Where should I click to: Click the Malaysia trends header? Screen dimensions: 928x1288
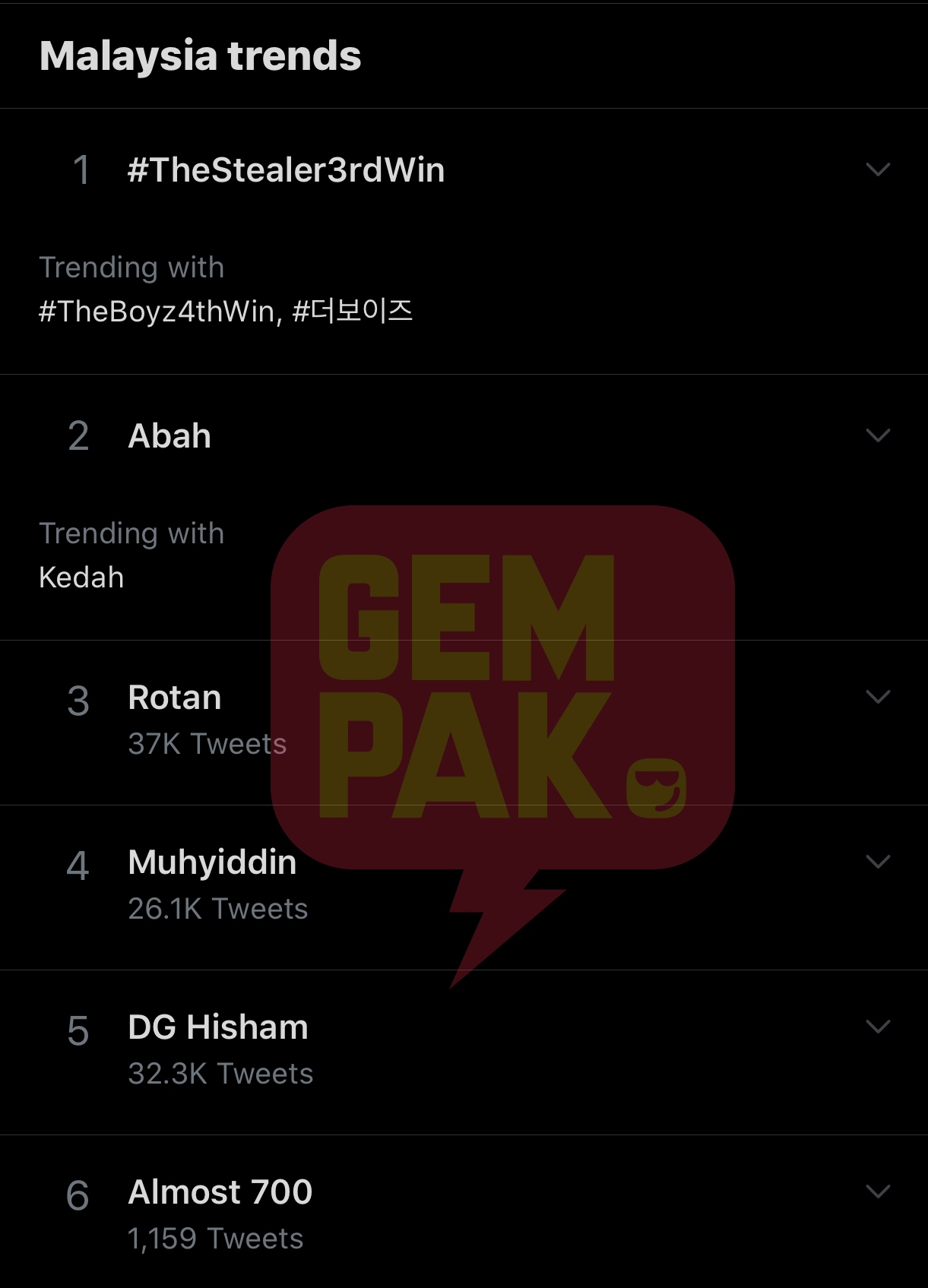[201, 56]
